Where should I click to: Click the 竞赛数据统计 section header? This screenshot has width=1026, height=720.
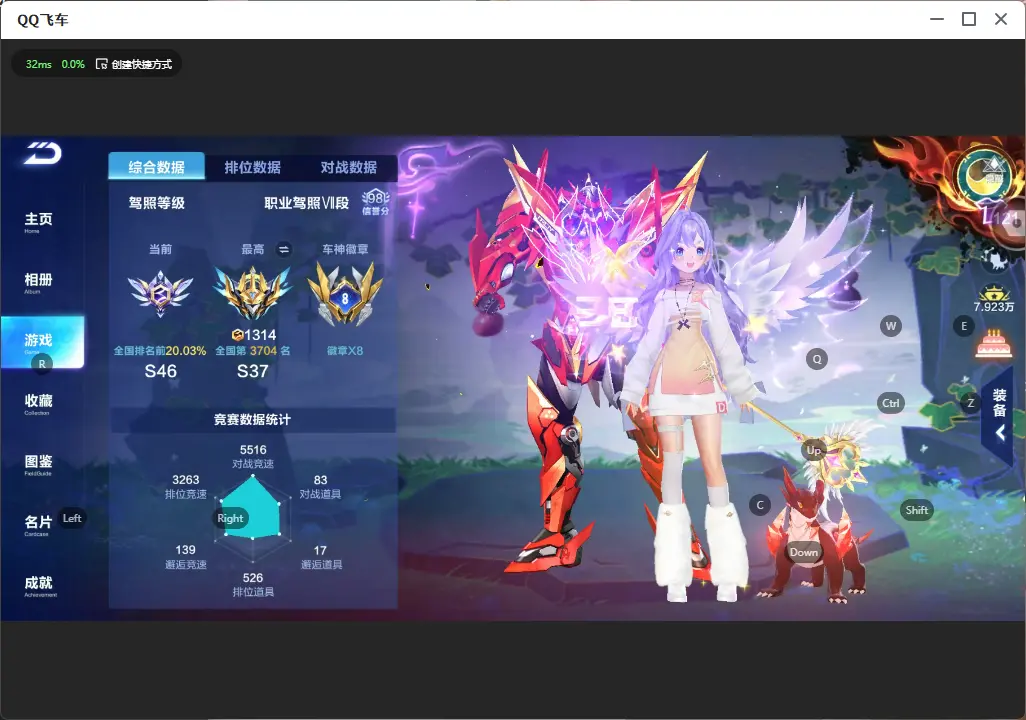pos(253,420)
